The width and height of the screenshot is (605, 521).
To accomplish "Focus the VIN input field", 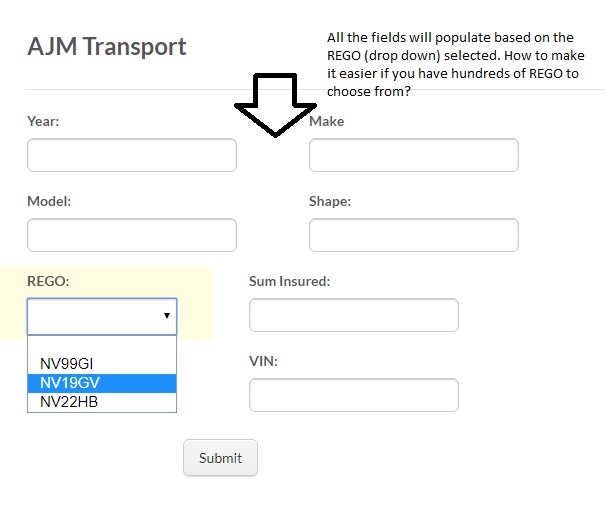I will coord(353,395).
